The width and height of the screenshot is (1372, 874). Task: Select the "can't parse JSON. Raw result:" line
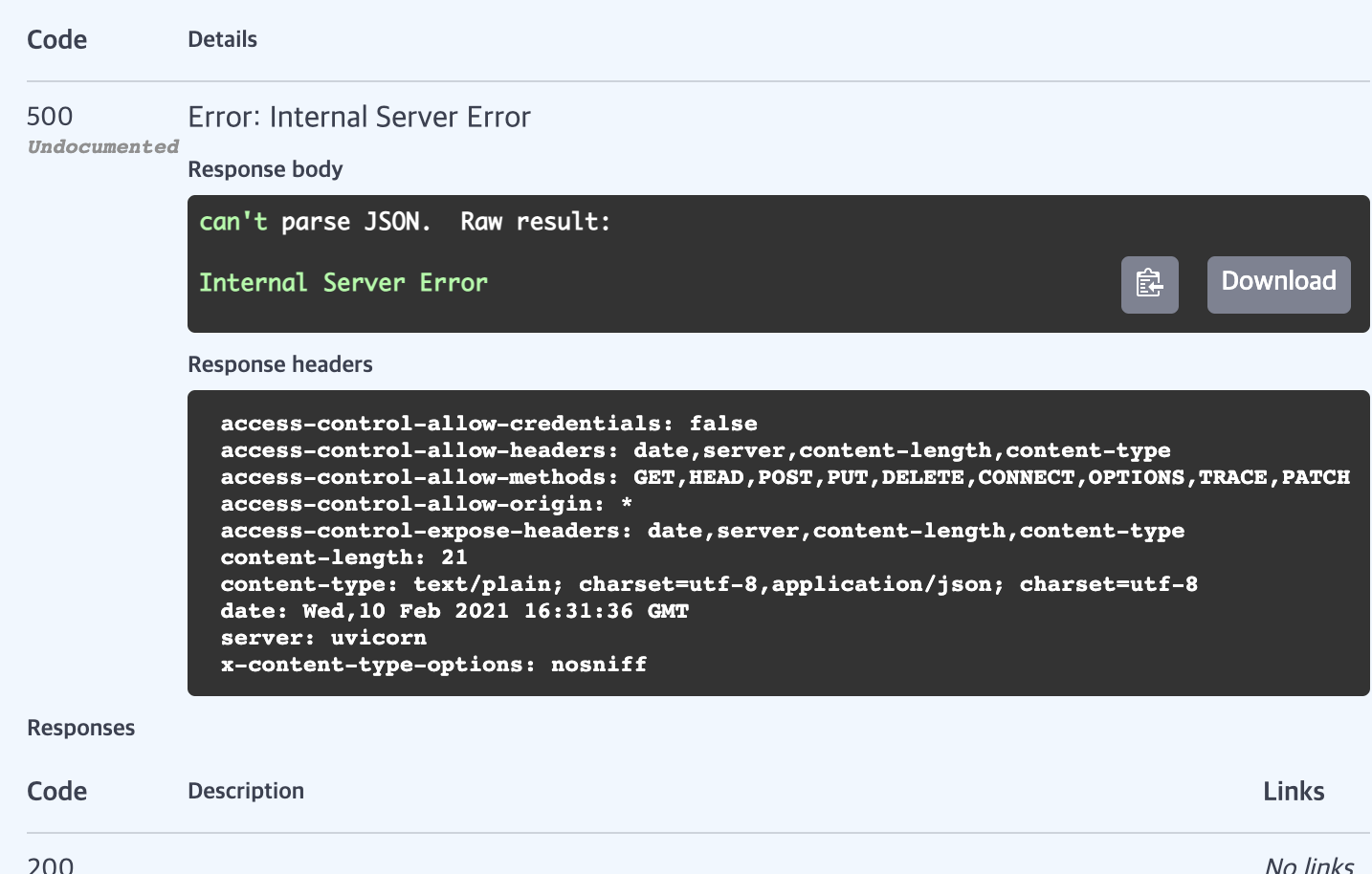[405, 222]
